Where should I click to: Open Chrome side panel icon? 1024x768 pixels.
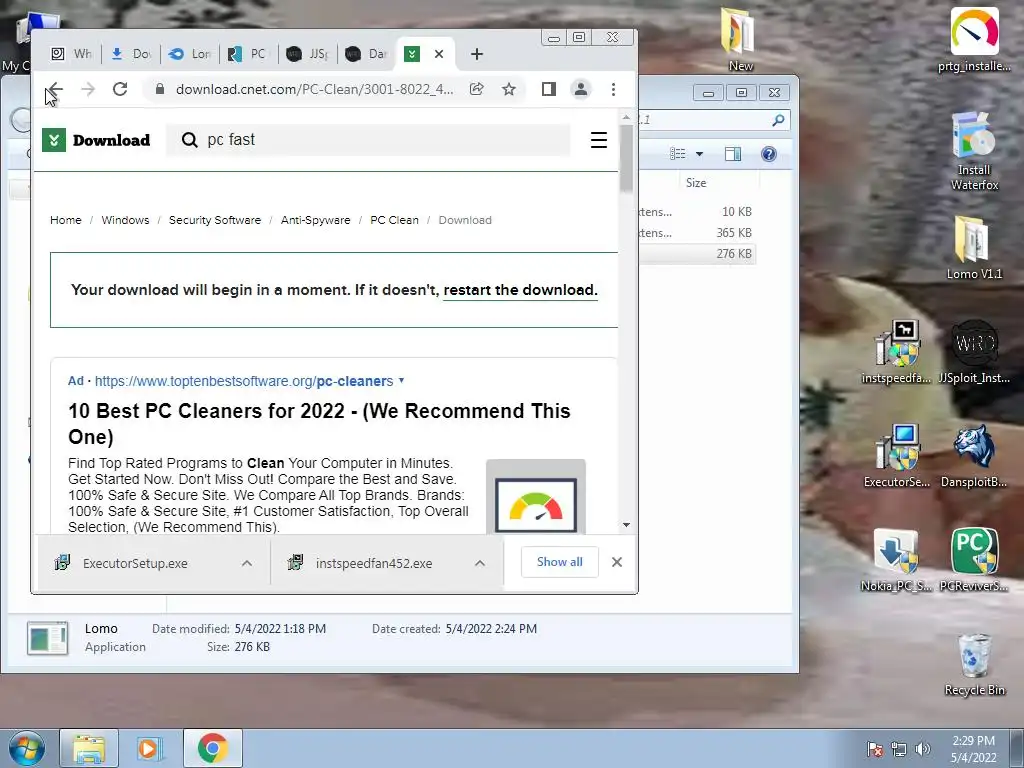pos(549,89)
